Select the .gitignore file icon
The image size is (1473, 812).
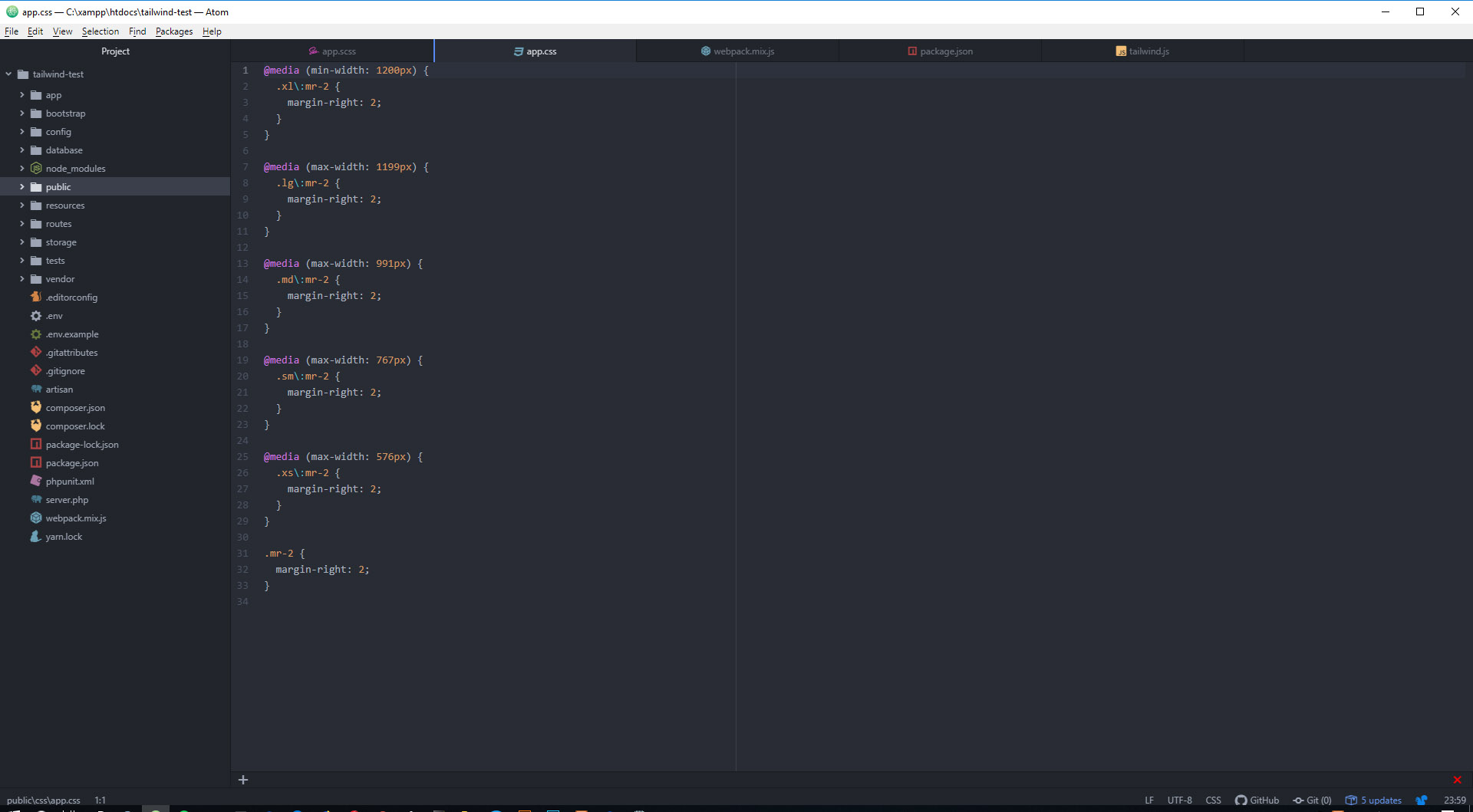click(x=35, y=370)
